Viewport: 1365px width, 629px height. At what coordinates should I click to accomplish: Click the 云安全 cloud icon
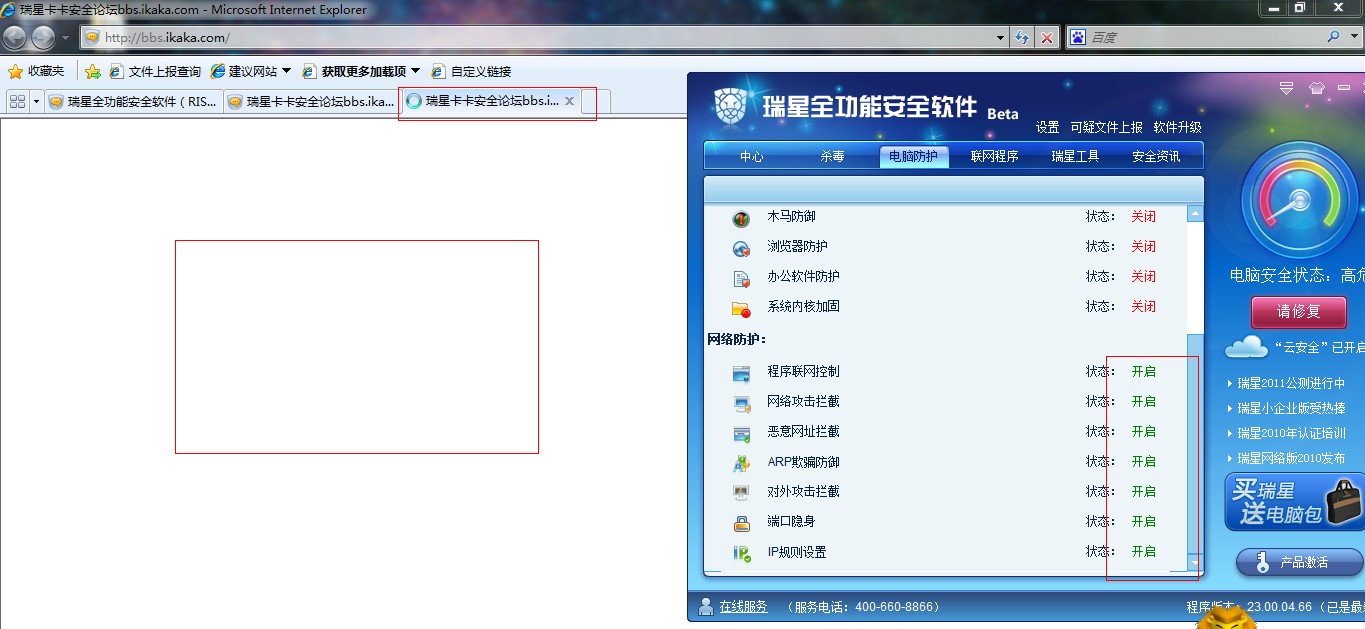tap(1246, 347)
